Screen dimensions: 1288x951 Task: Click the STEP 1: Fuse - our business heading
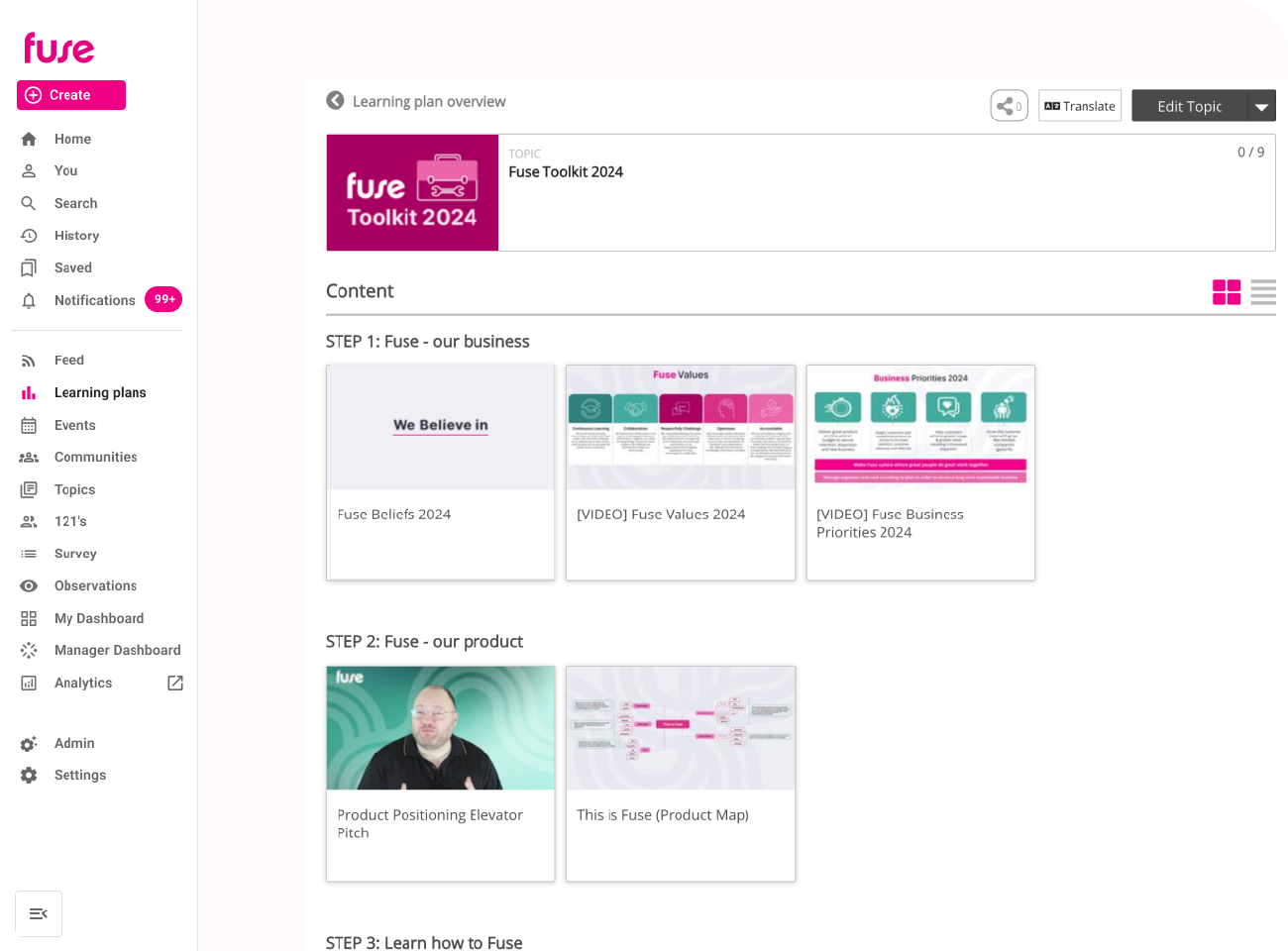[428, 342]
